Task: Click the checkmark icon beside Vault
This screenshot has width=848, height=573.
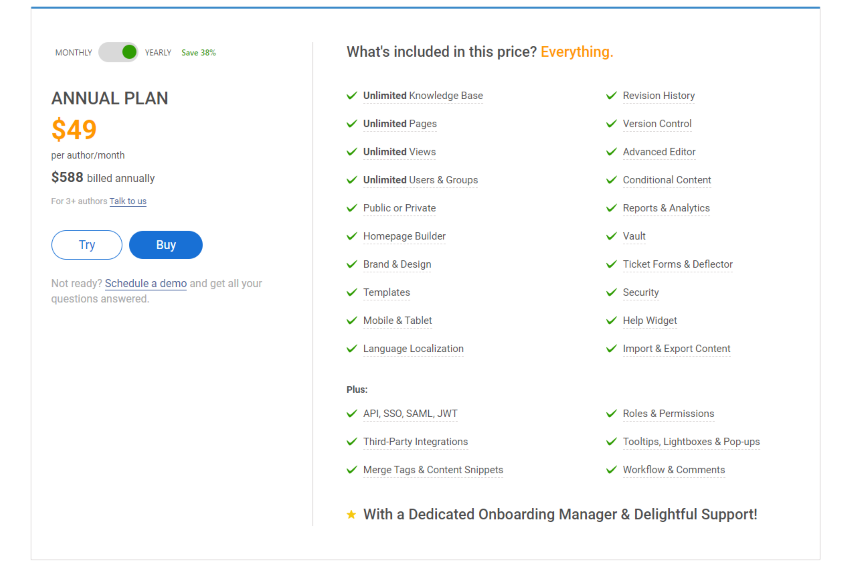Action: 612,236
